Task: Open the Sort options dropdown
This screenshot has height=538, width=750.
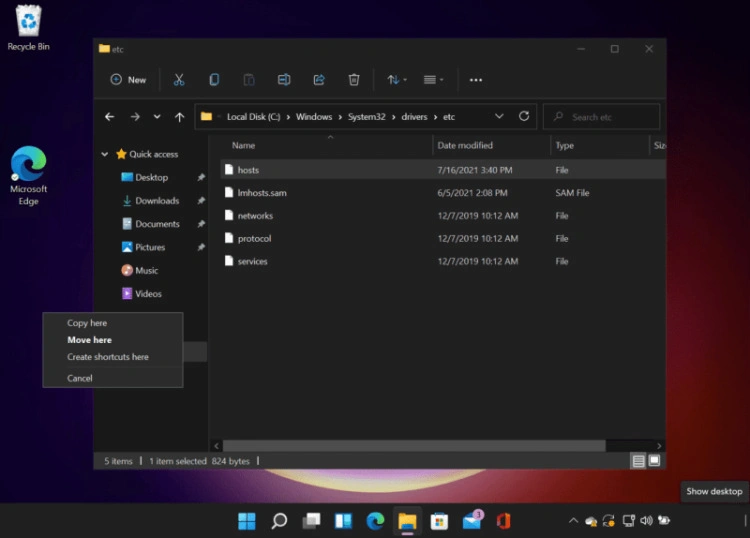Action: point(397,80)
